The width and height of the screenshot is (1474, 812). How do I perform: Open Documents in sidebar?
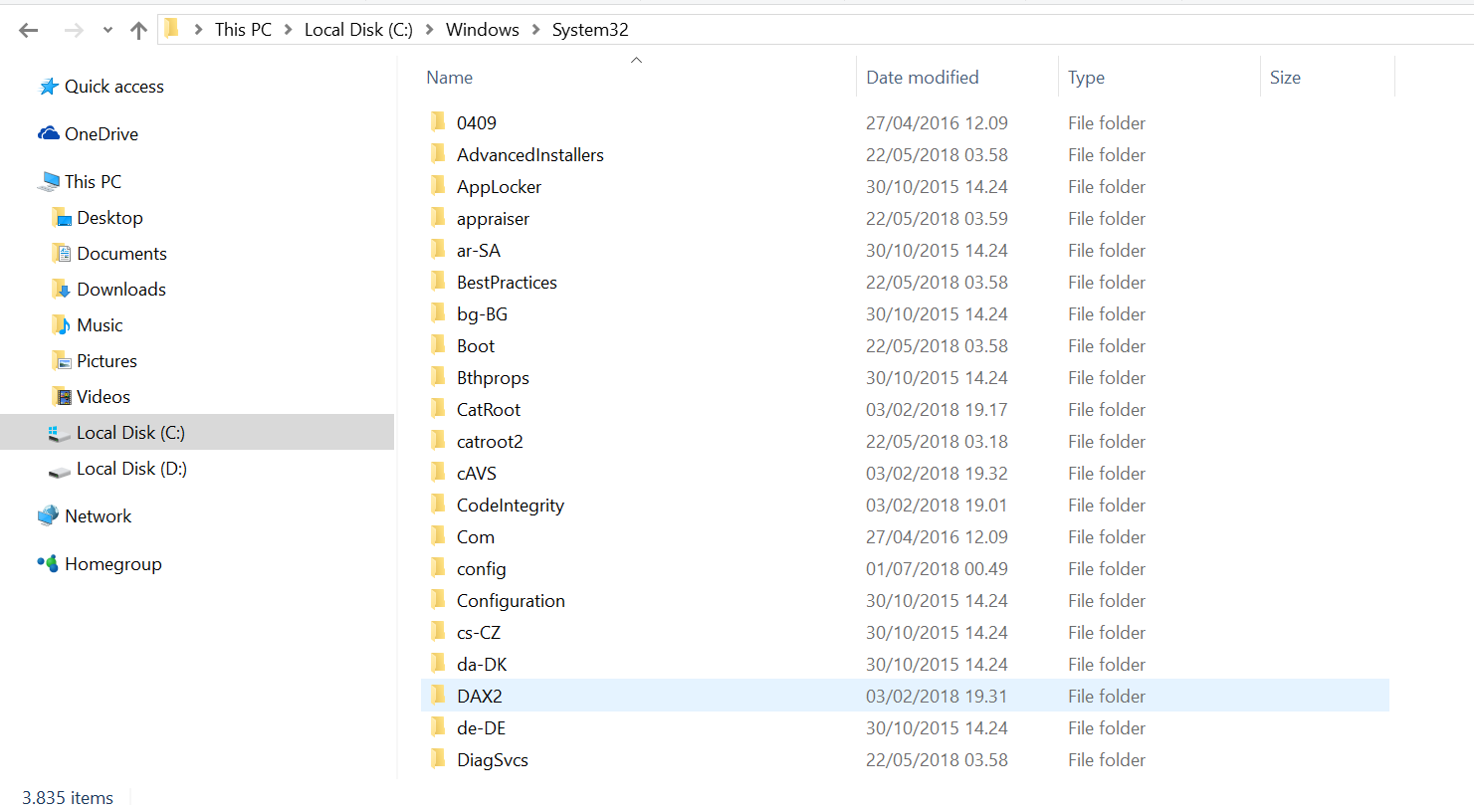pyautogui.click(x=122, y=254)
